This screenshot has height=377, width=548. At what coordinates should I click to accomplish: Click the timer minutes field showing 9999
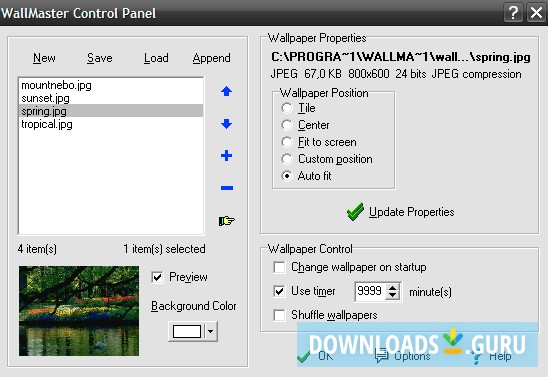pyautogui.click(x=370, y=291)
